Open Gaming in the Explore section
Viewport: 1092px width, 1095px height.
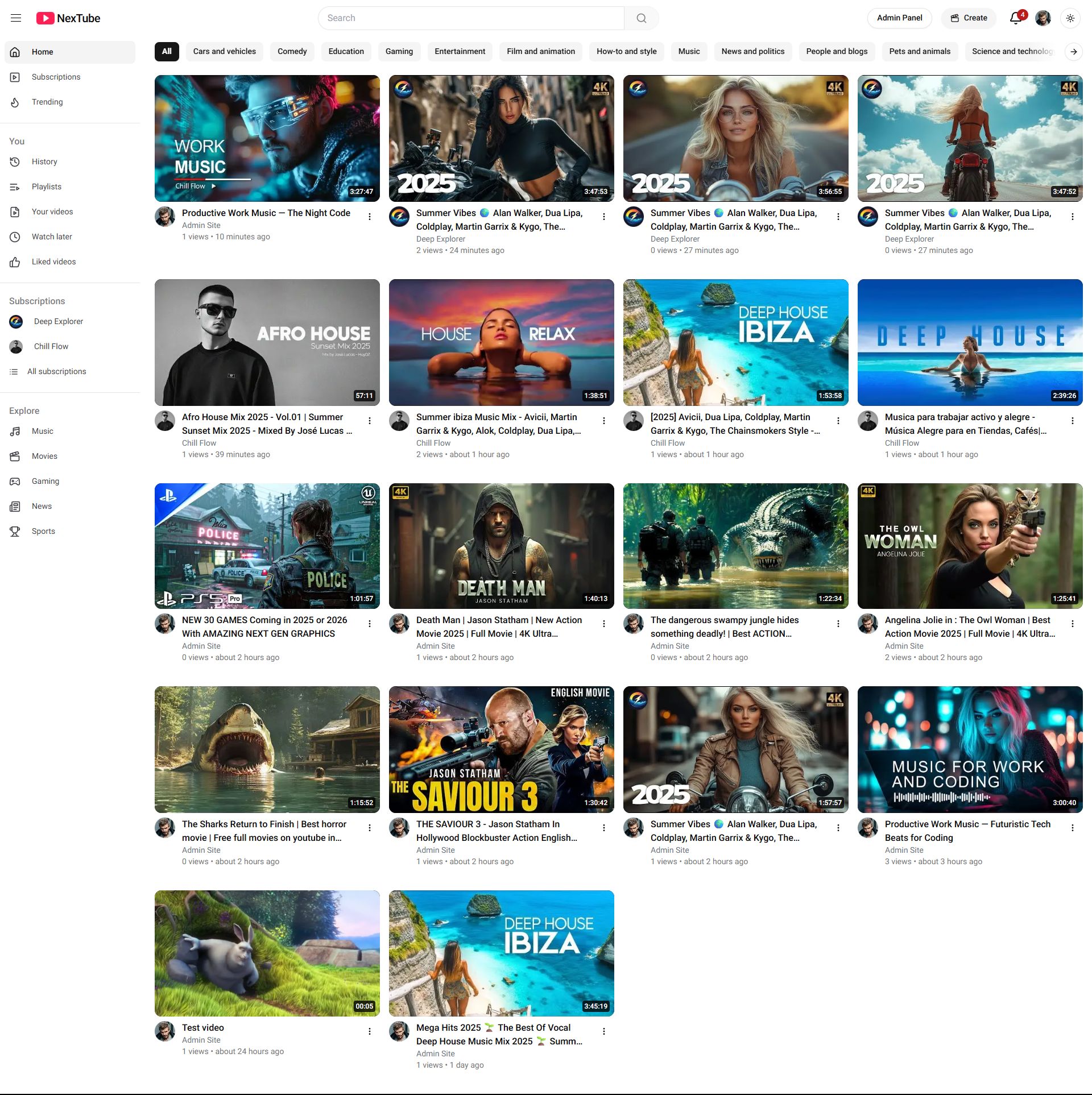point(45,482)
